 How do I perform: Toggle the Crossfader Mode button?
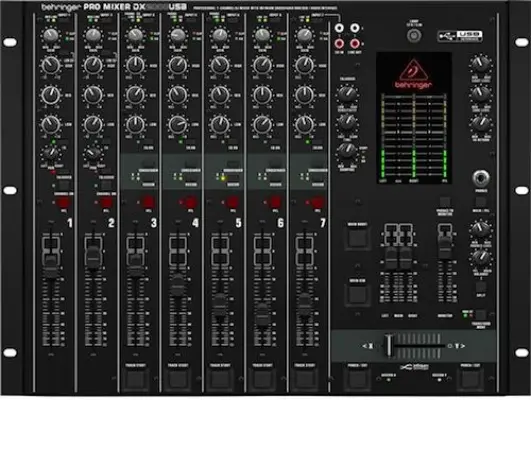tap(481, 315)
